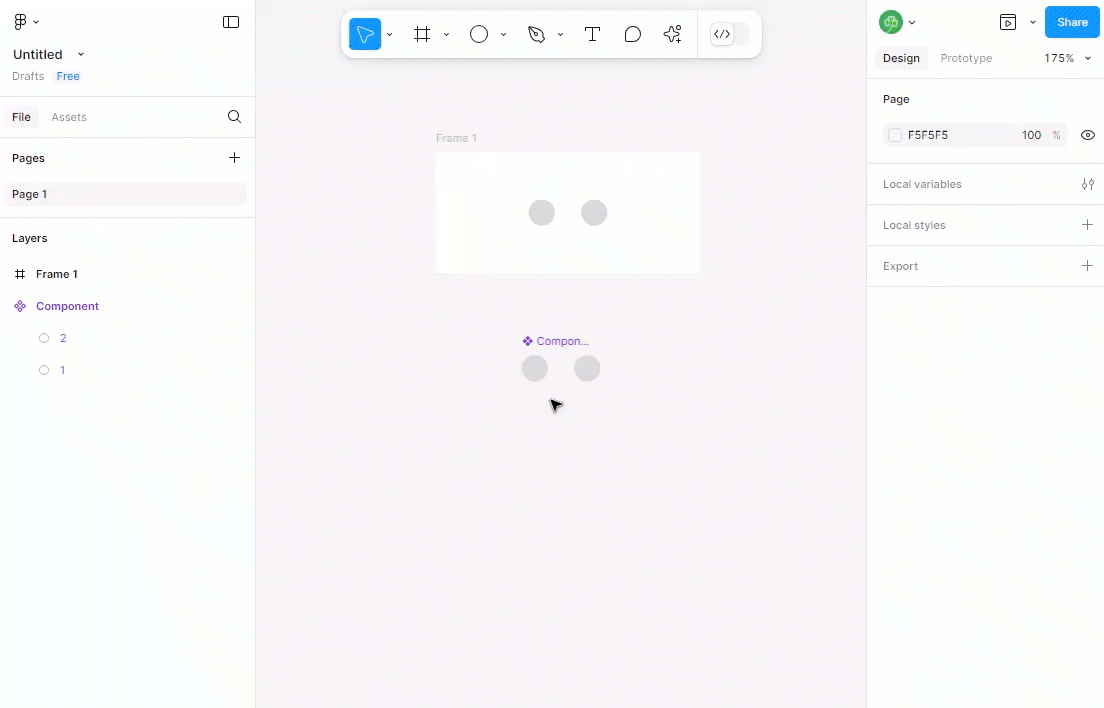
Task: Click the page color swatch F5F5F5
Action: [x=895, y=135]
